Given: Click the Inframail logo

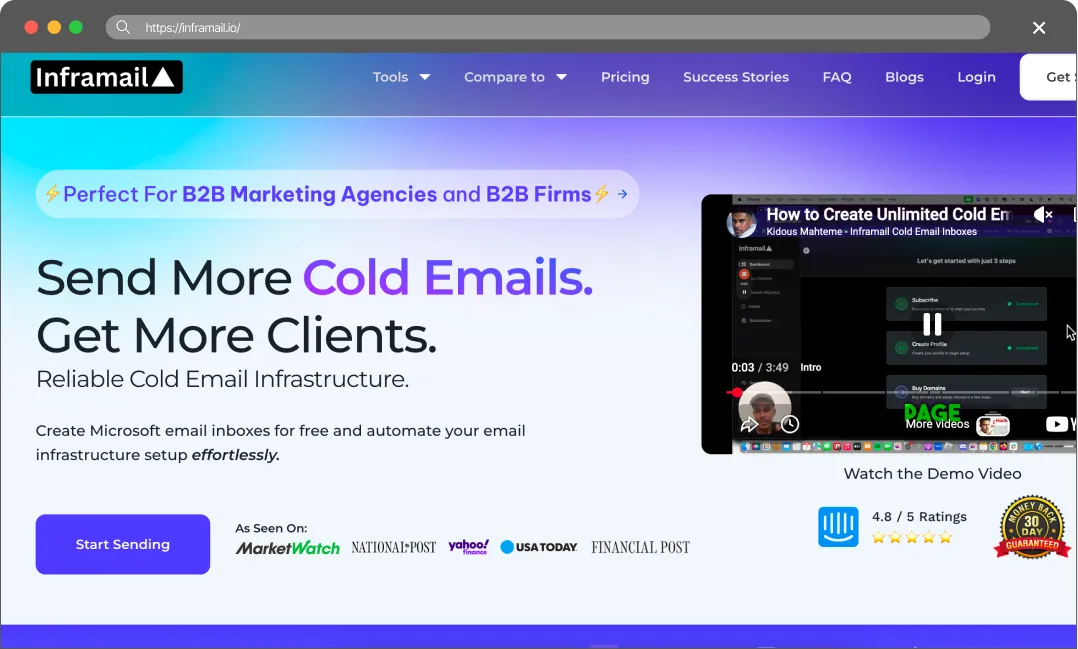Looking at the screenshot, I should pyautogui.click(x=107, y=77).
